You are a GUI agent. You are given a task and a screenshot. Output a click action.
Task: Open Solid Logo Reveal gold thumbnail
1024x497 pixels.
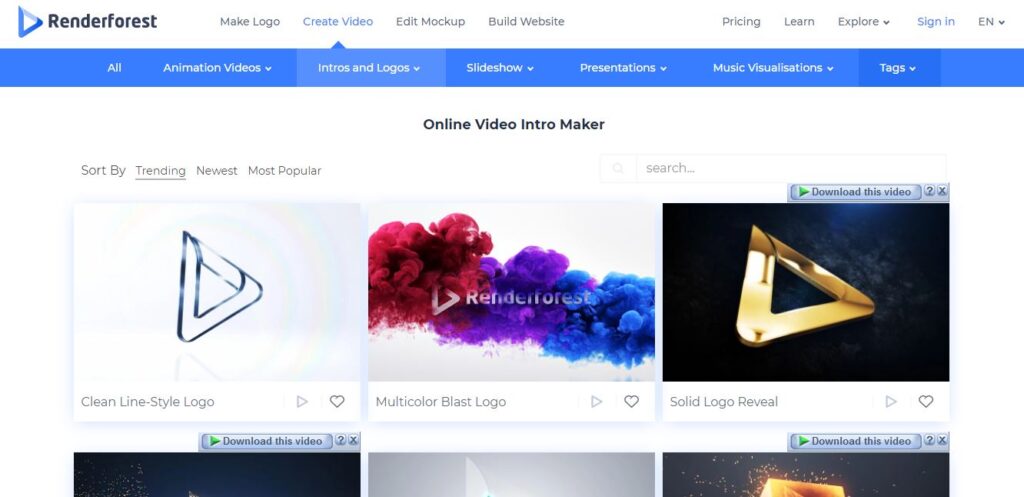pos(806,292)
